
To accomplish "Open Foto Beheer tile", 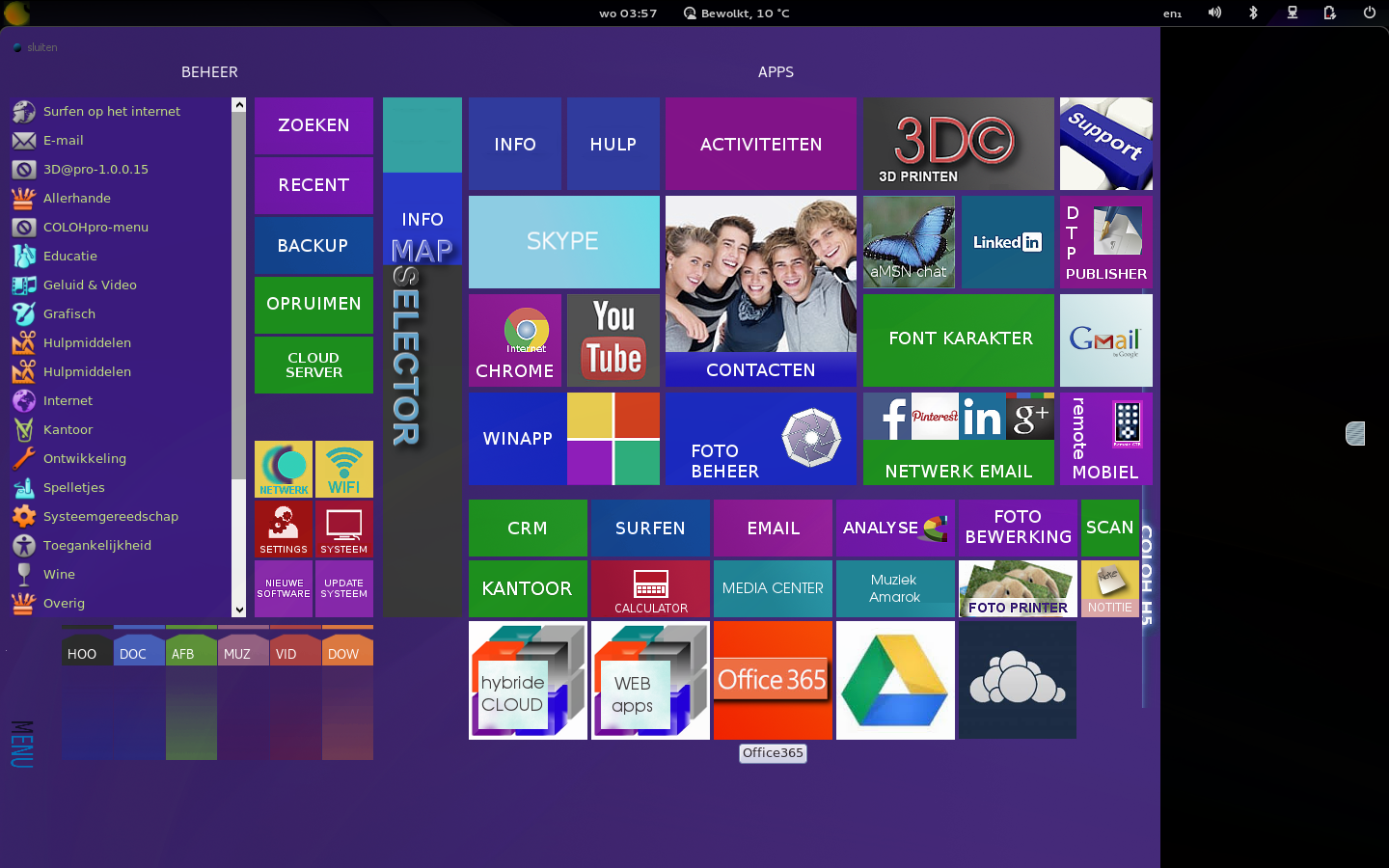I will [760, 439].
